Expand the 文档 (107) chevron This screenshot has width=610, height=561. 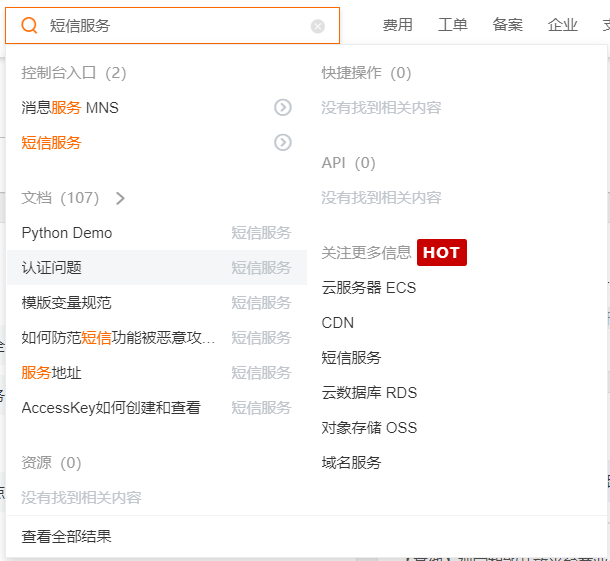(120, 198)
